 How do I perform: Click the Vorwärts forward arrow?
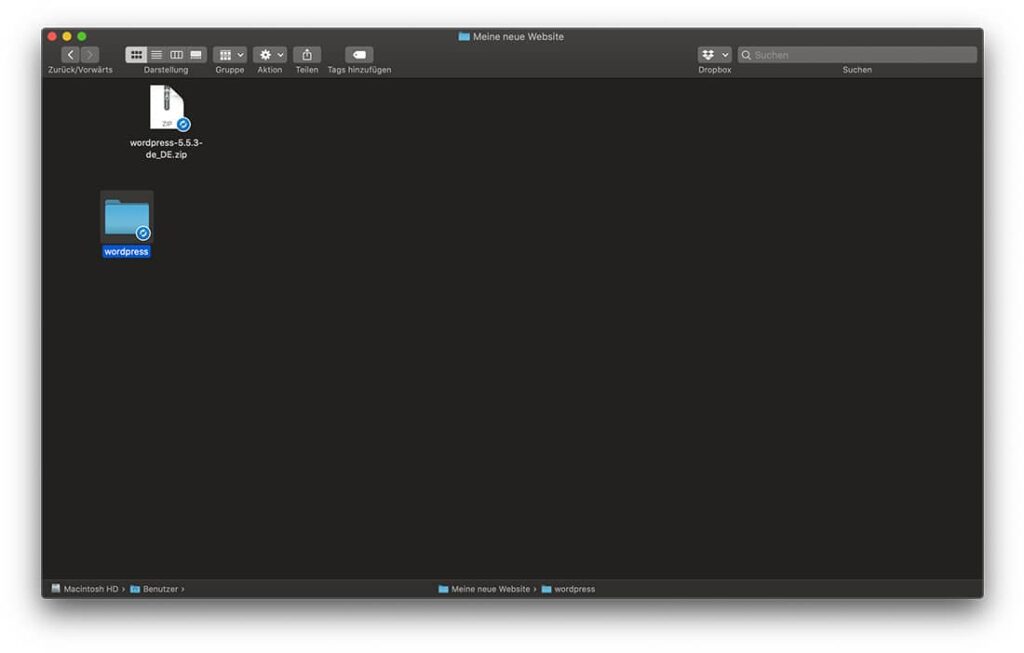[x=90, y=55]
